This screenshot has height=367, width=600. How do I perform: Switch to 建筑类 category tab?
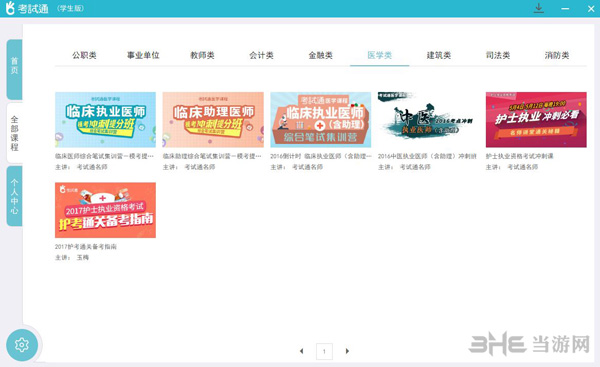pyautogui.click(x=439, y=55)
